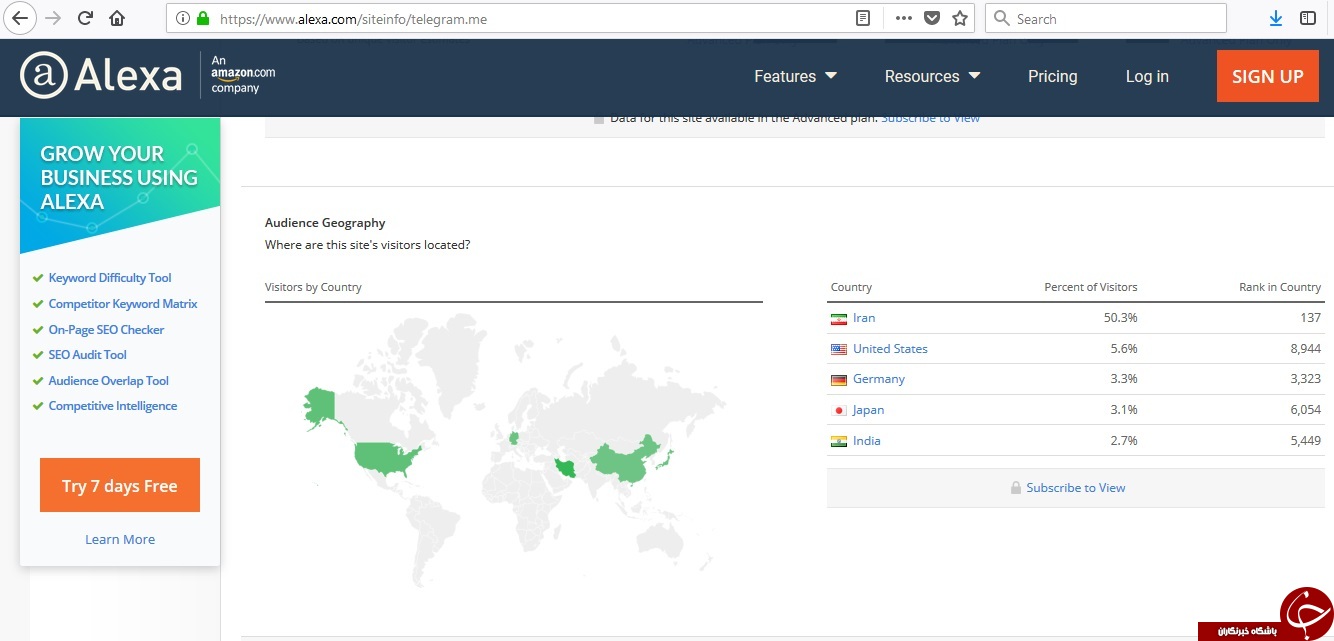Click the browser forward arrow
Viewport: 1334px width, 641px height.
tap(53, 18)
